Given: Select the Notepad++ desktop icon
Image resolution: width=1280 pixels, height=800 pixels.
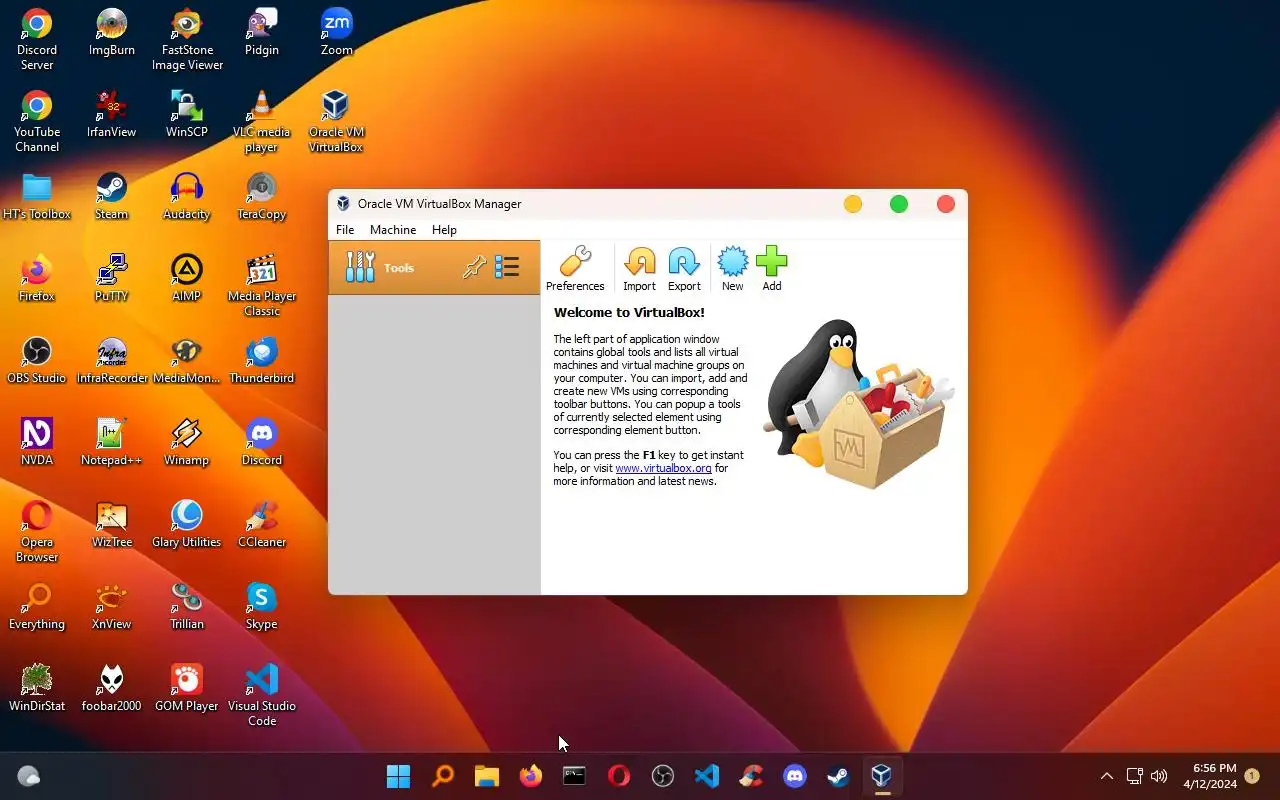Looking at the screenshot, I should click(111, 442).
